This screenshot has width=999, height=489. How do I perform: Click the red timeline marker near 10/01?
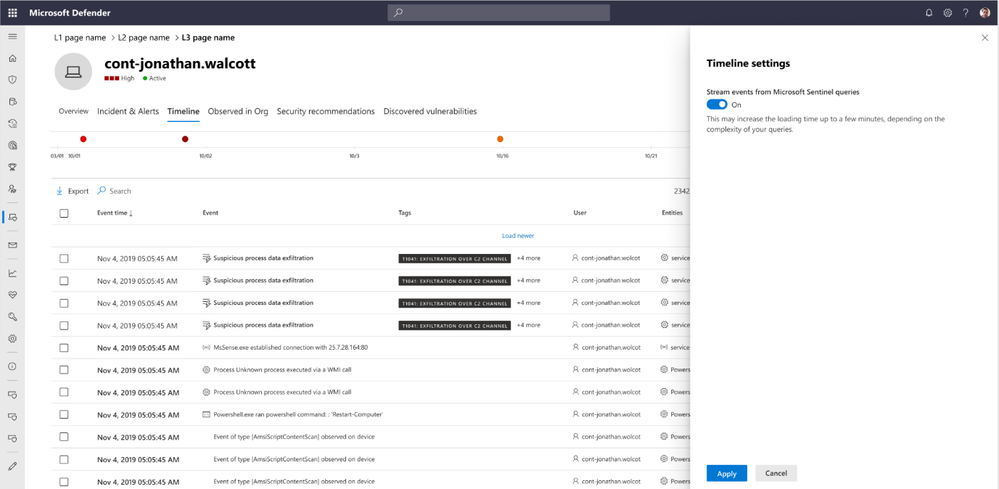pyautogui.click(x=83, y=139)
